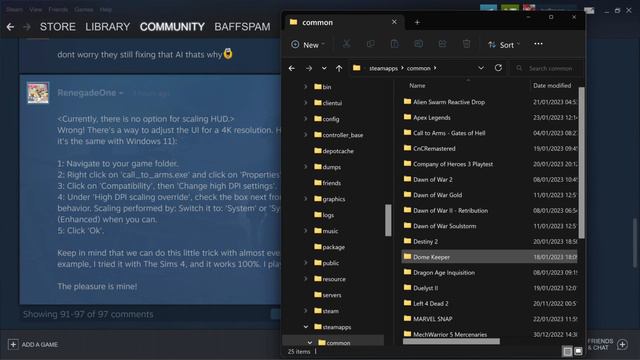Image resolution: width=640 pixels, height=360 pixels.
Task: Close the common tab
Action: pyautogui.click(x=394, y=22)
